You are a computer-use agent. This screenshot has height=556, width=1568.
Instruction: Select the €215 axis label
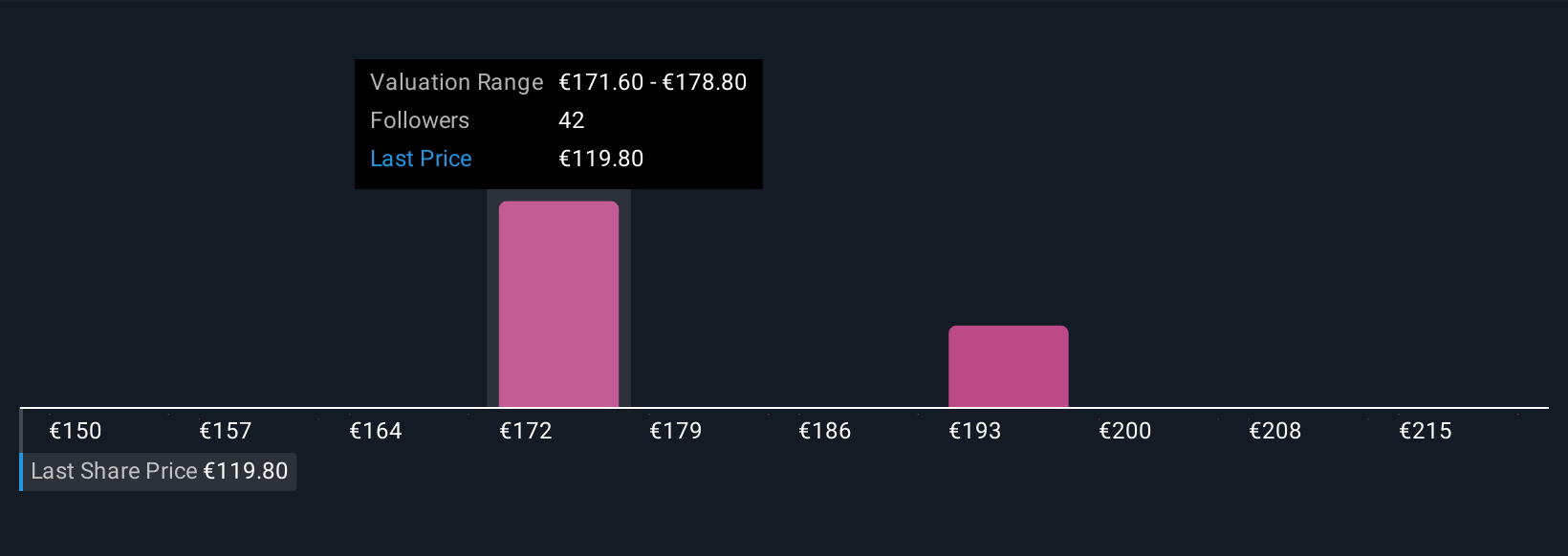[x=1426, y=431]
